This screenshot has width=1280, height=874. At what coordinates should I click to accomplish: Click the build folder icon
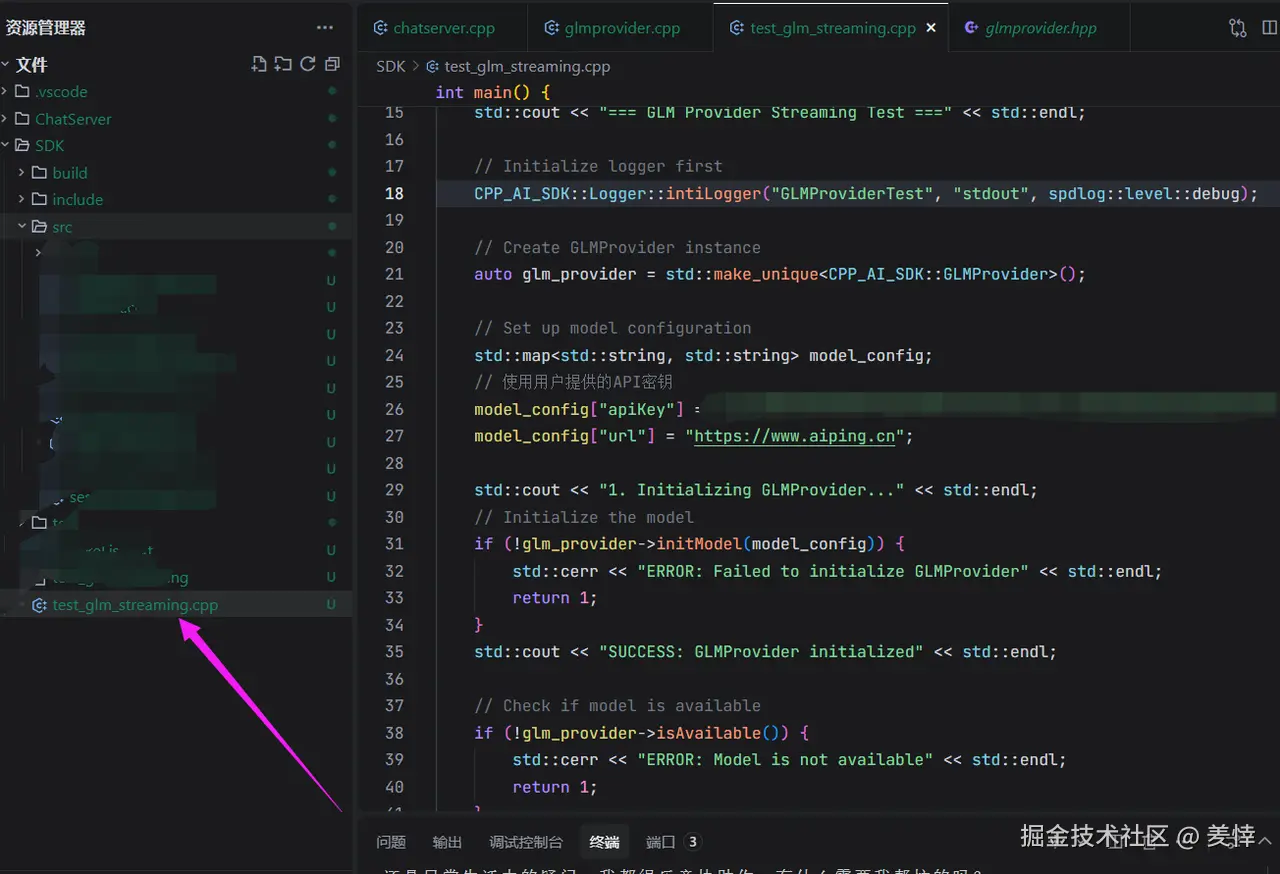pos(40,172)
